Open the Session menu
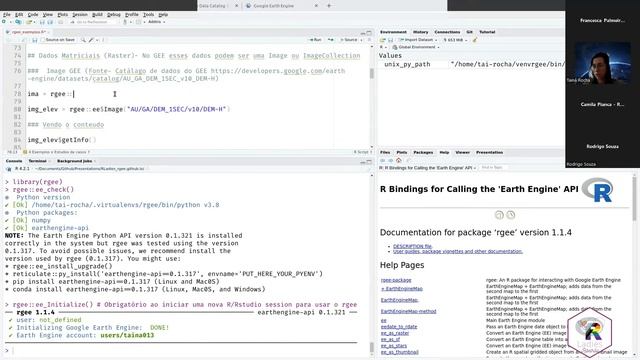640x360 pixels. (80, 15)
